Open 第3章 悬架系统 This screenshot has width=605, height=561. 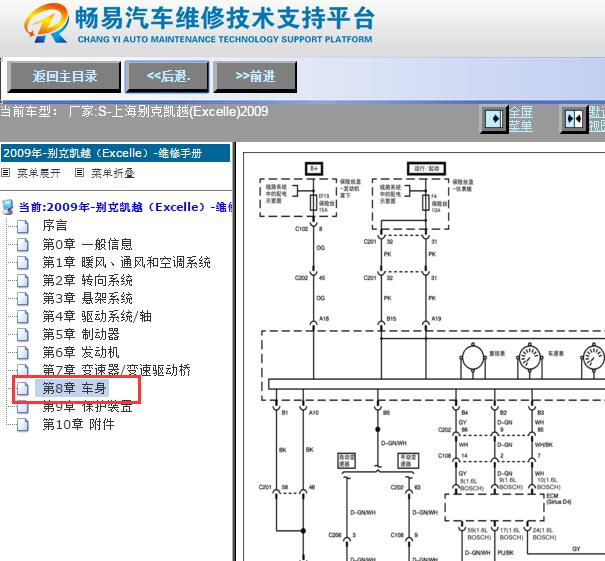pyautogui.click(x=88, y=298)
